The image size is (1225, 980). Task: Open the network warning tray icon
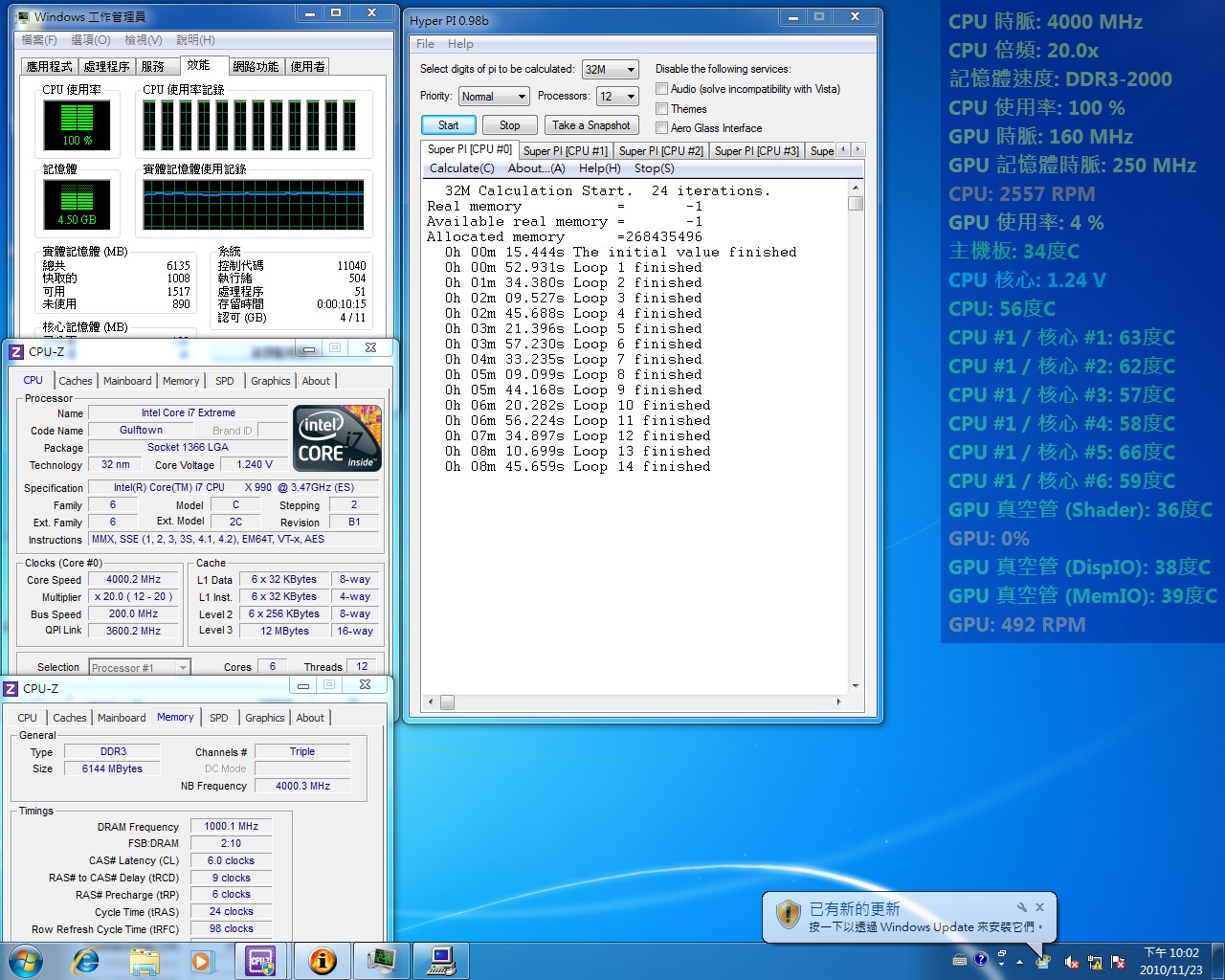click(x=1094, y=961)
